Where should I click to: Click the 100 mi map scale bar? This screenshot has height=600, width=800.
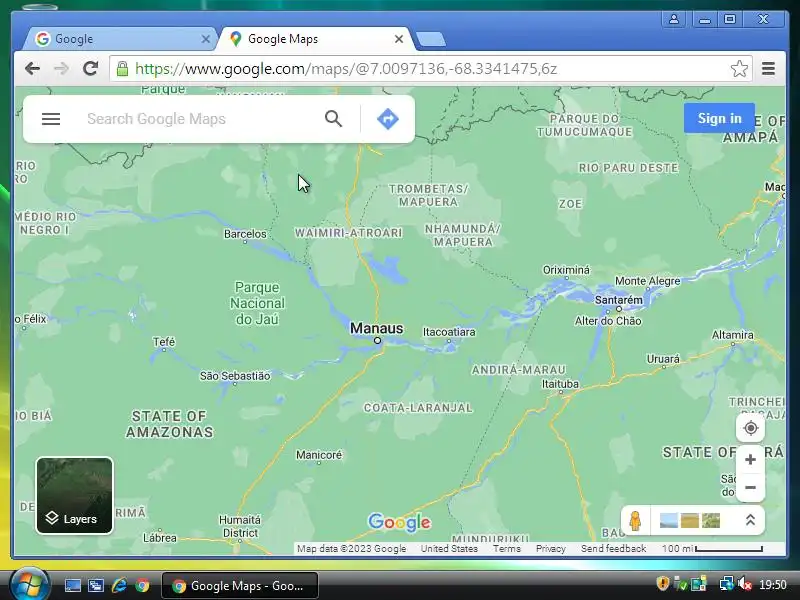coord(712,548)
